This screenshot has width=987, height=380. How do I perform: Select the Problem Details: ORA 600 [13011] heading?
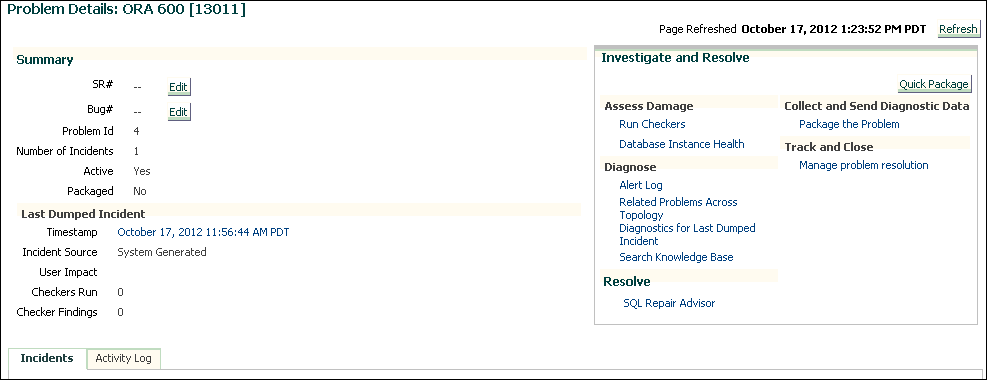(x=127, y=9)
